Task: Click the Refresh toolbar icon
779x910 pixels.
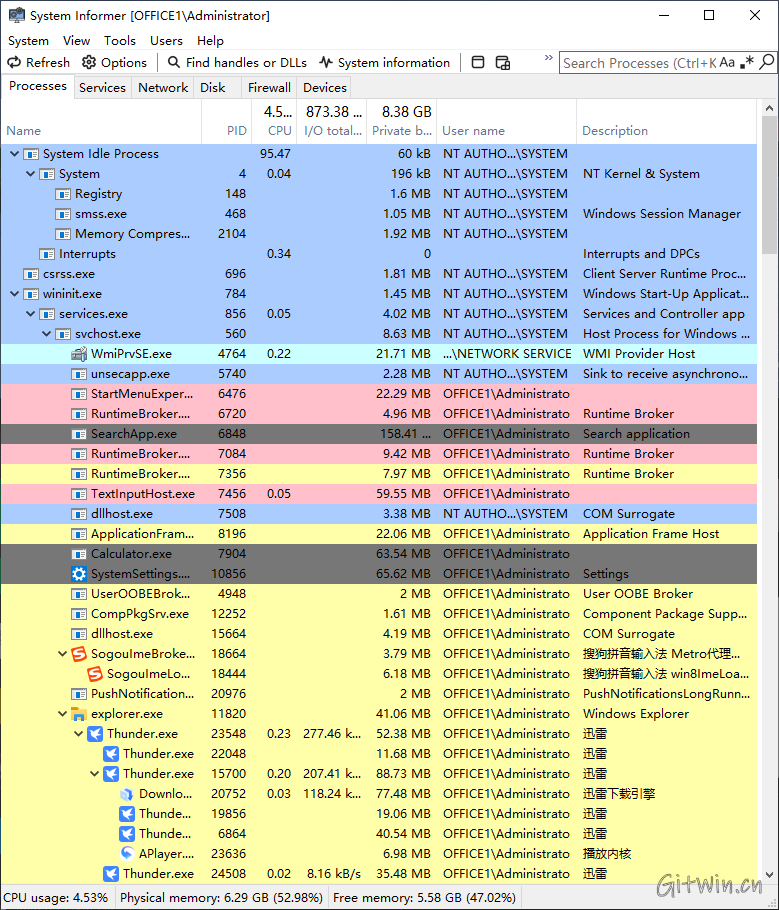Action: 14,62
